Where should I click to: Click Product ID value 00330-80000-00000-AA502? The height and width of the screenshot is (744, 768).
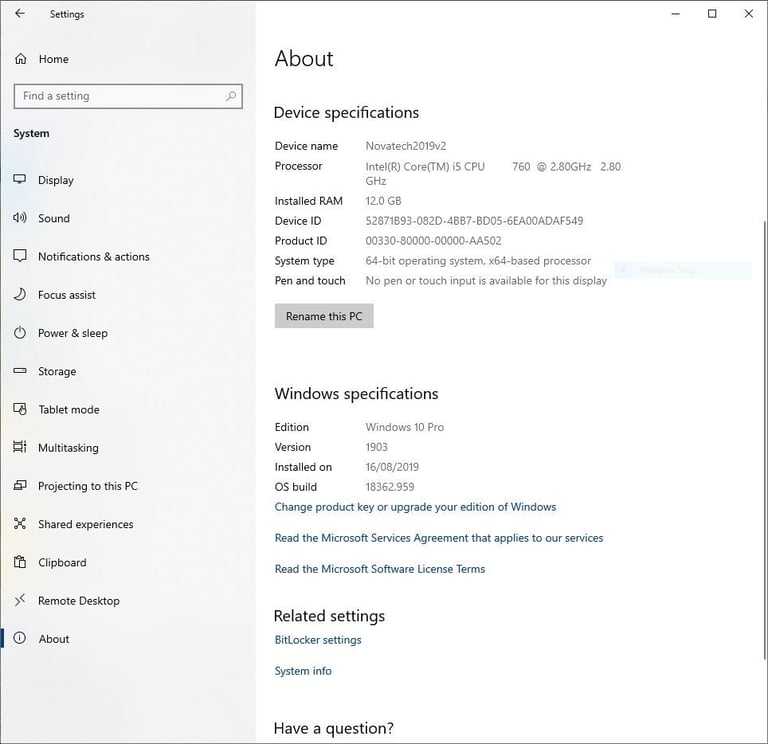click(433, 241)
